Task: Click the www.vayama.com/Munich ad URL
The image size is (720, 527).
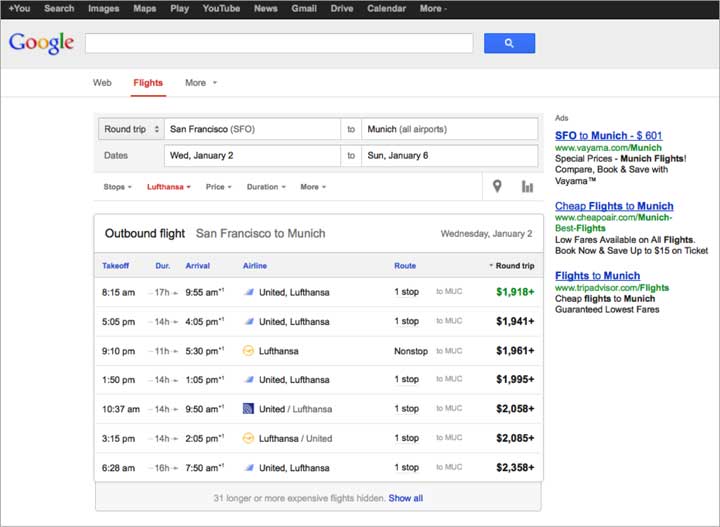Action: (x=608, y=147)
